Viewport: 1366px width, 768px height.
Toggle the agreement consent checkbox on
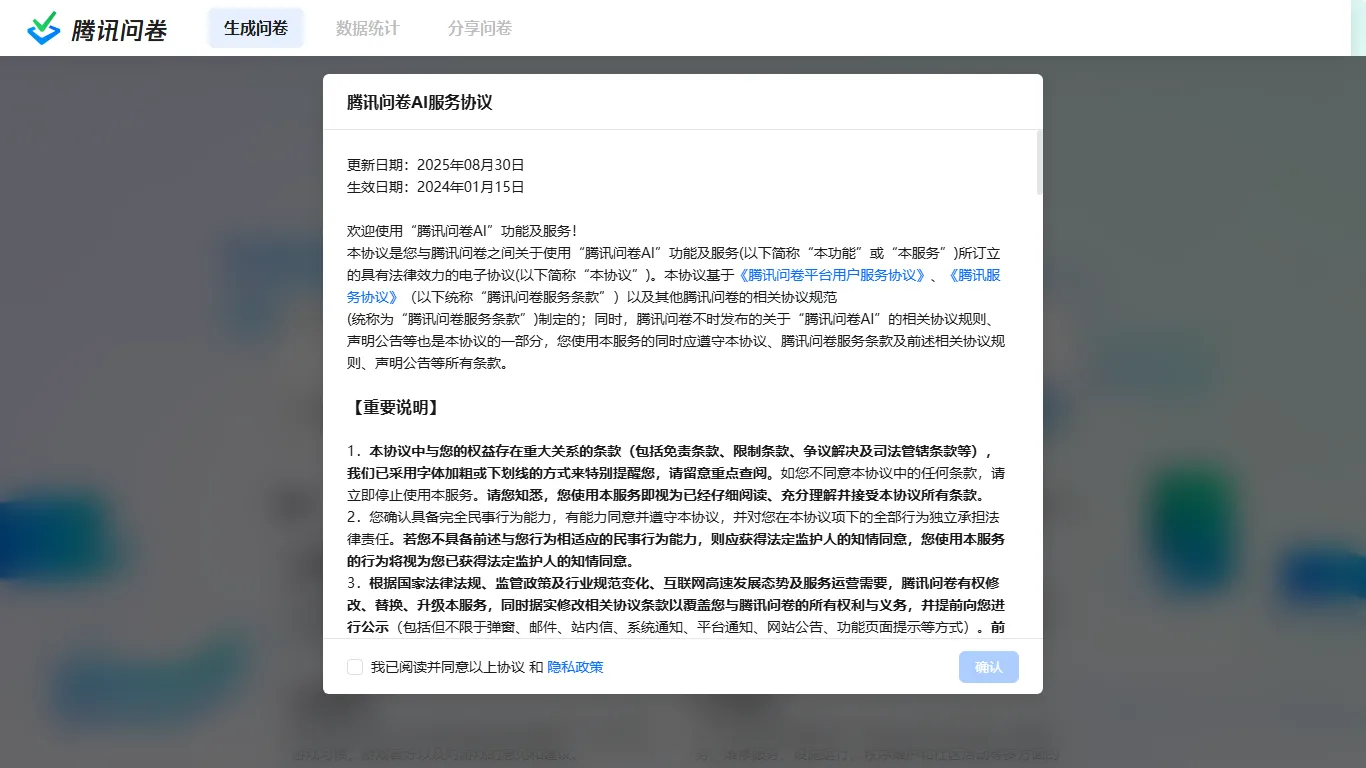point(355,666)
